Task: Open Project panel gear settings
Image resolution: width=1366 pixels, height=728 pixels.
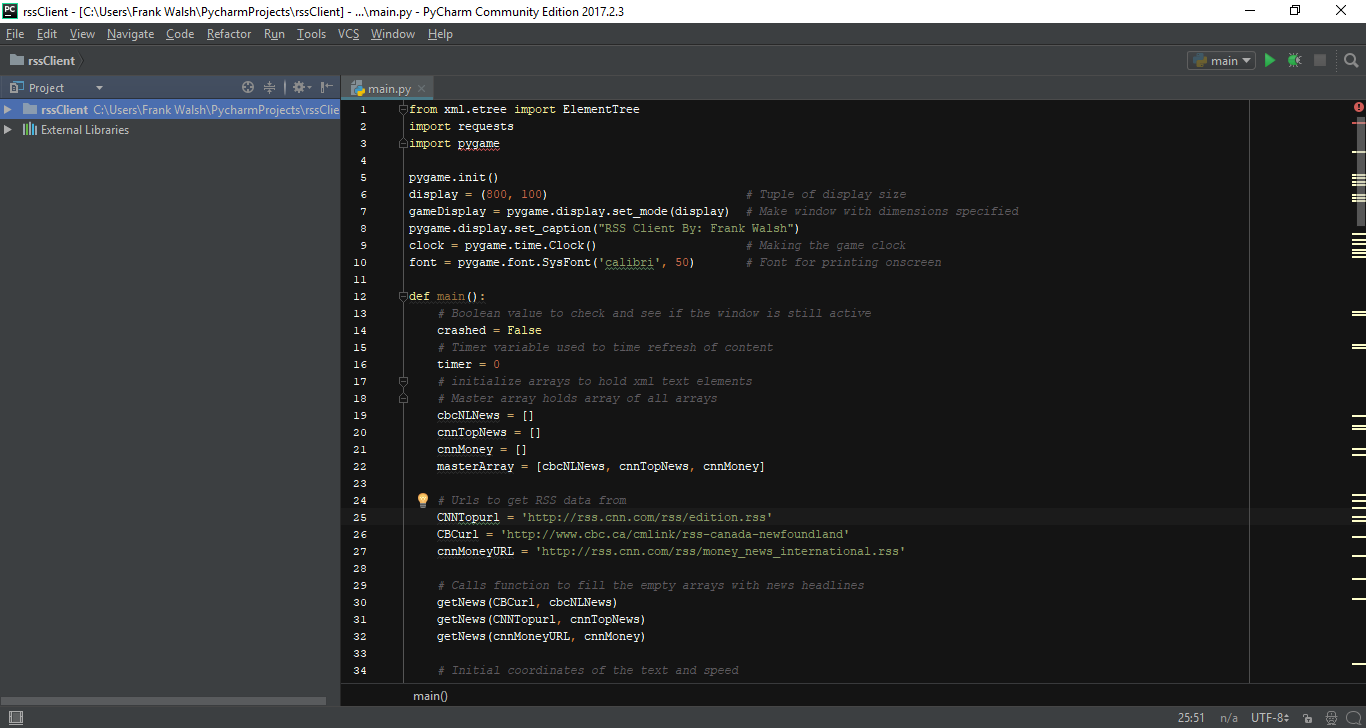Action: pos(300,88)
